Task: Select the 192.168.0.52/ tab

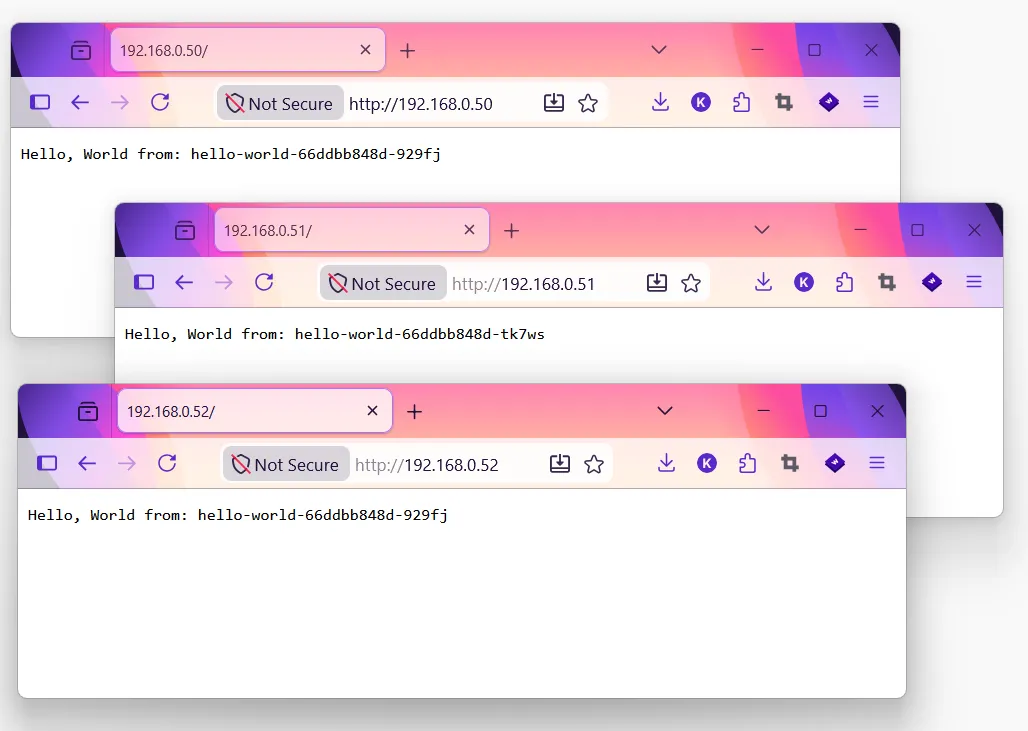Action: pos(254,411)
